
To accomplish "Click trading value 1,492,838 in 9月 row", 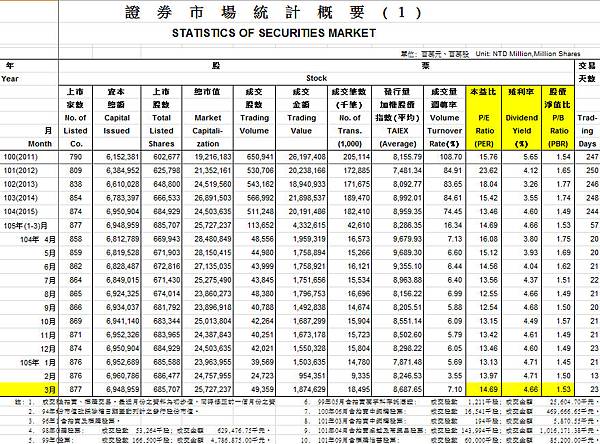I will coord(309,307).
